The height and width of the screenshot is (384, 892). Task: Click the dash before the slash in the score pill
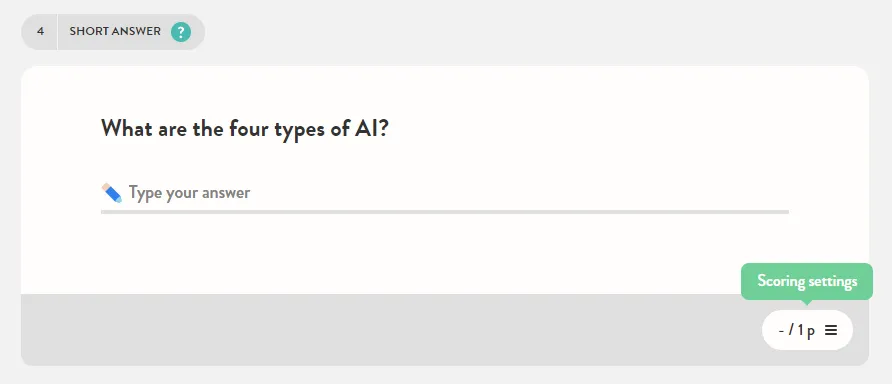(x=782, y=331)
